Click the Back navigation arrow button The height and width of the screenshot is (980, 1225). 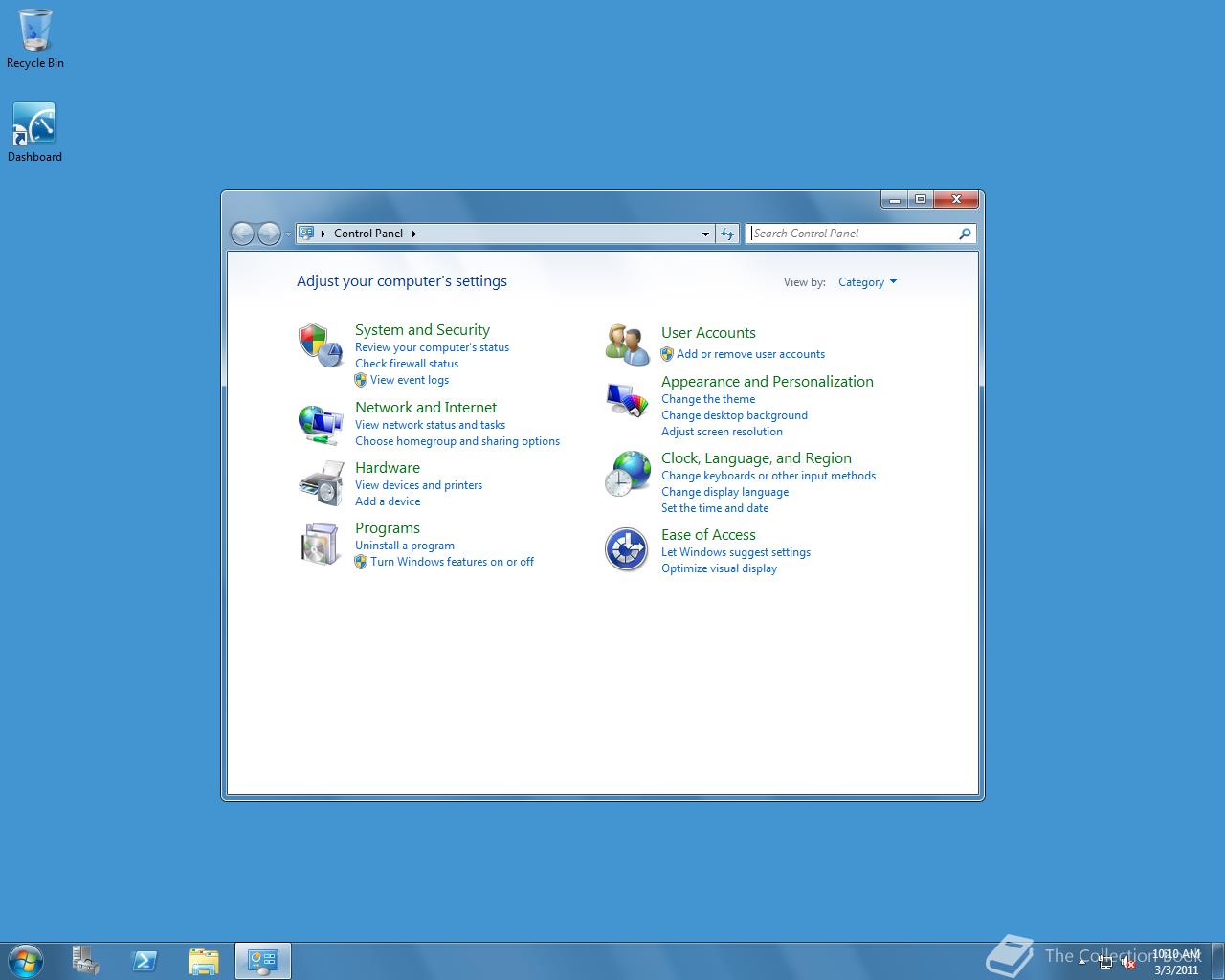(242, 234)
